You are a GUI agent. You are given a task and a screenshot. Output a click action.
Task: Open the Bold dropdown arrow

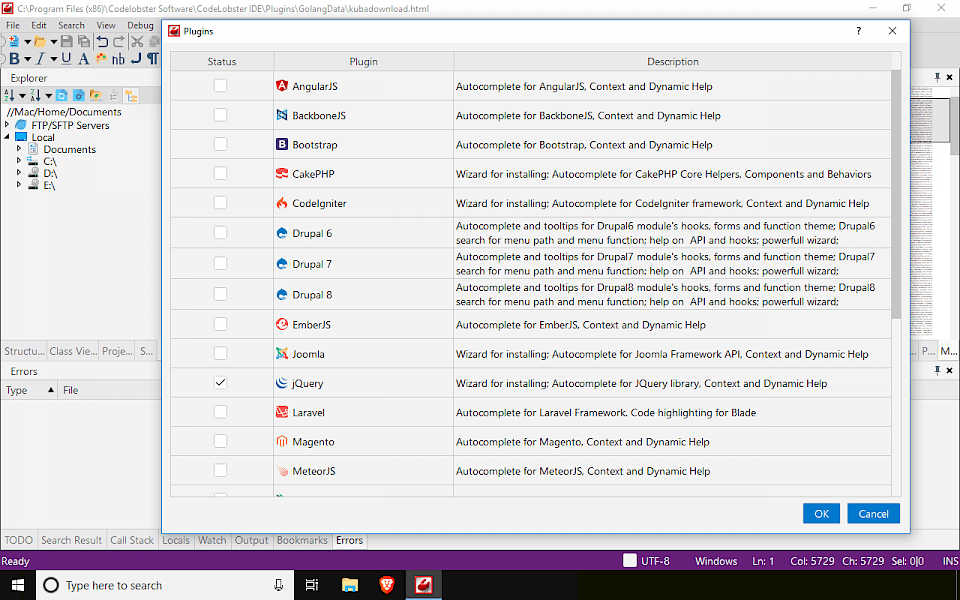27,59
